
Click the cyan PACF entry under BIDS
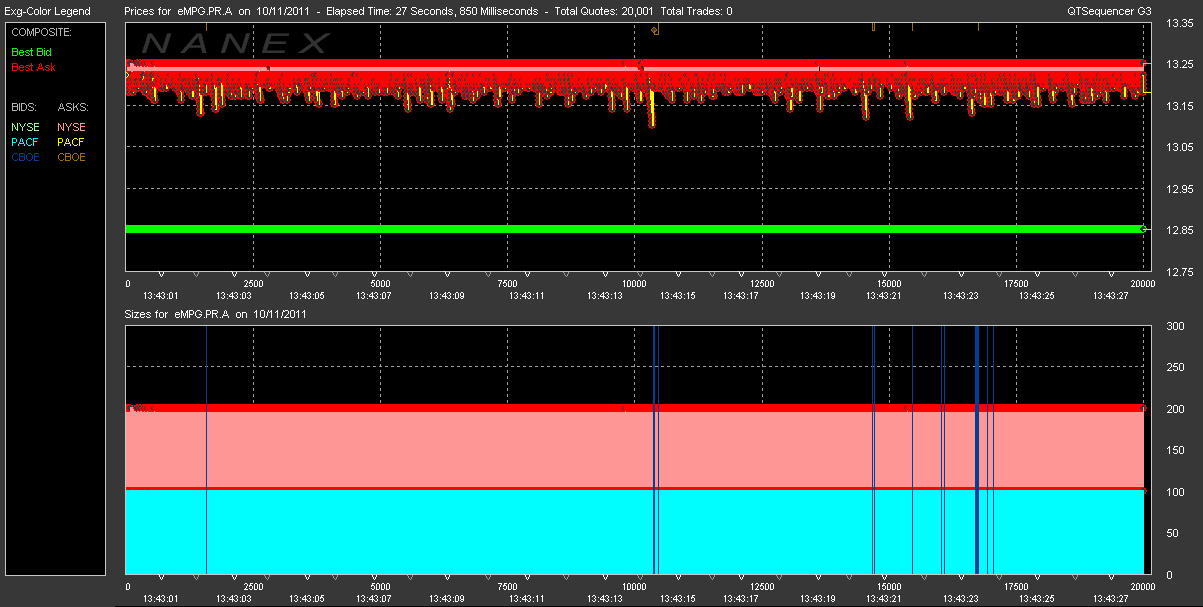click(x=25, y=142)
